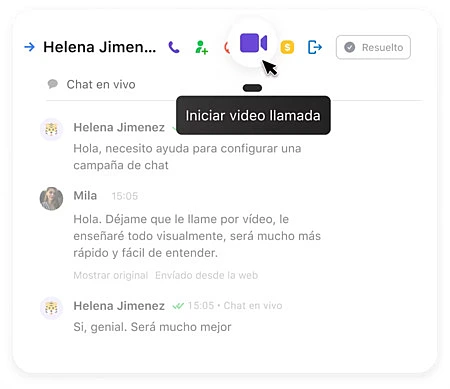Open Helena Jimen... contact name in header
This screenshot has width=450, height=389.
click(x=100, y=47)
